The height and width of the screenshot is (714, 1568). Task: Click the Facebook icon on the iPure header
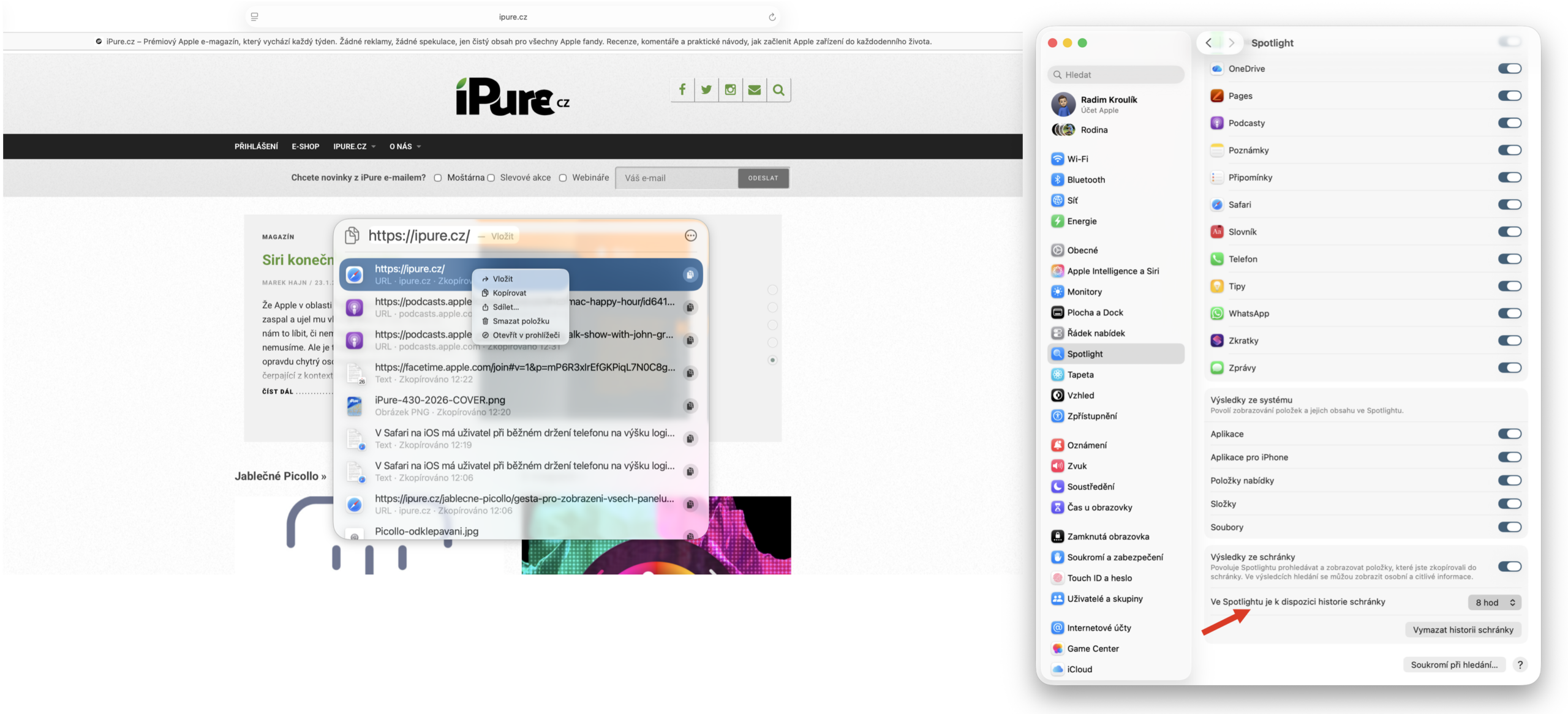(682, 90)
